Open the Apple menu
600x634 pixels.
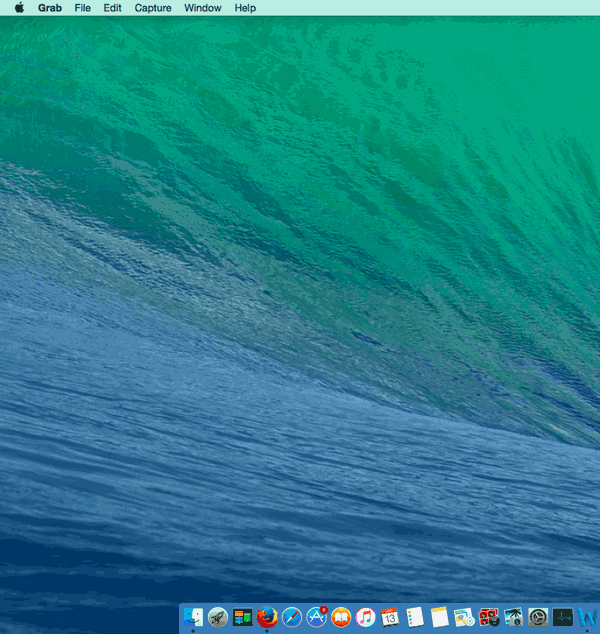(x=19, y=8)
